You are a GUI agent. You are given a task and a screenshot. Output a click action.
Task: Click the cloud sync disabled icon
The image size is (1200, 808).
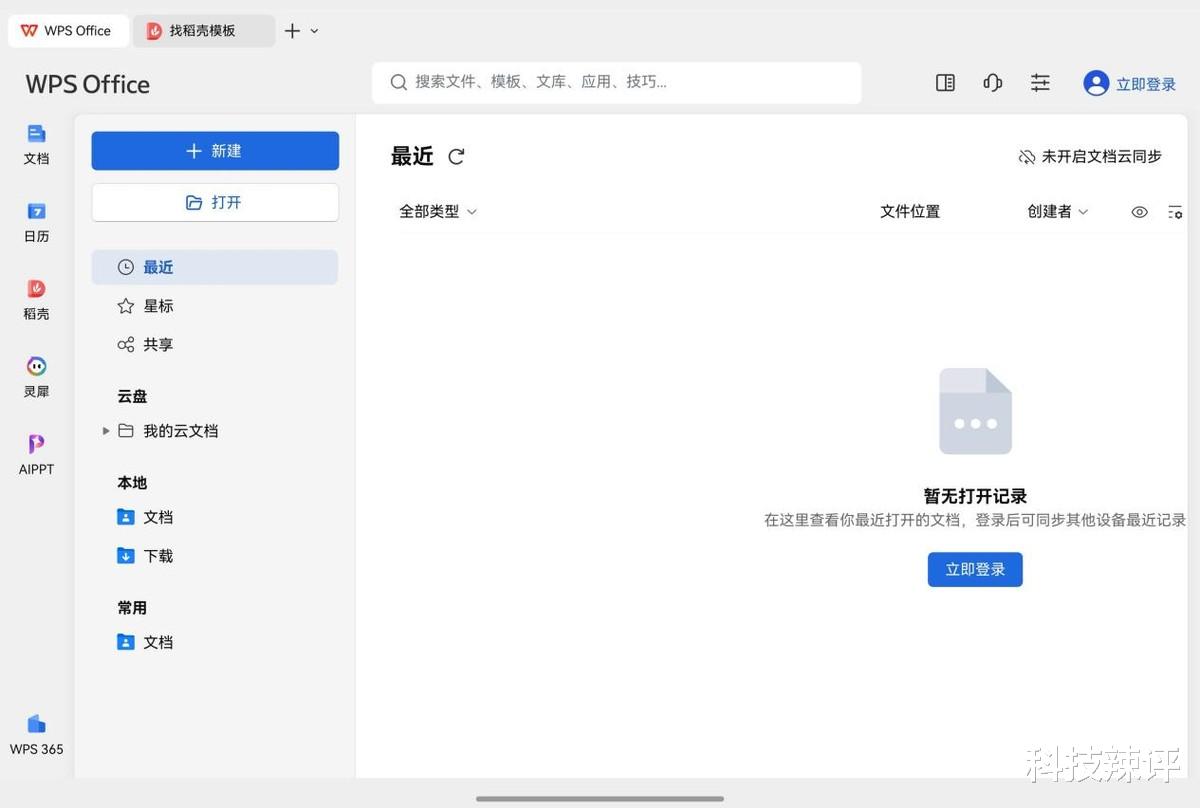[x=1027, y=157]
